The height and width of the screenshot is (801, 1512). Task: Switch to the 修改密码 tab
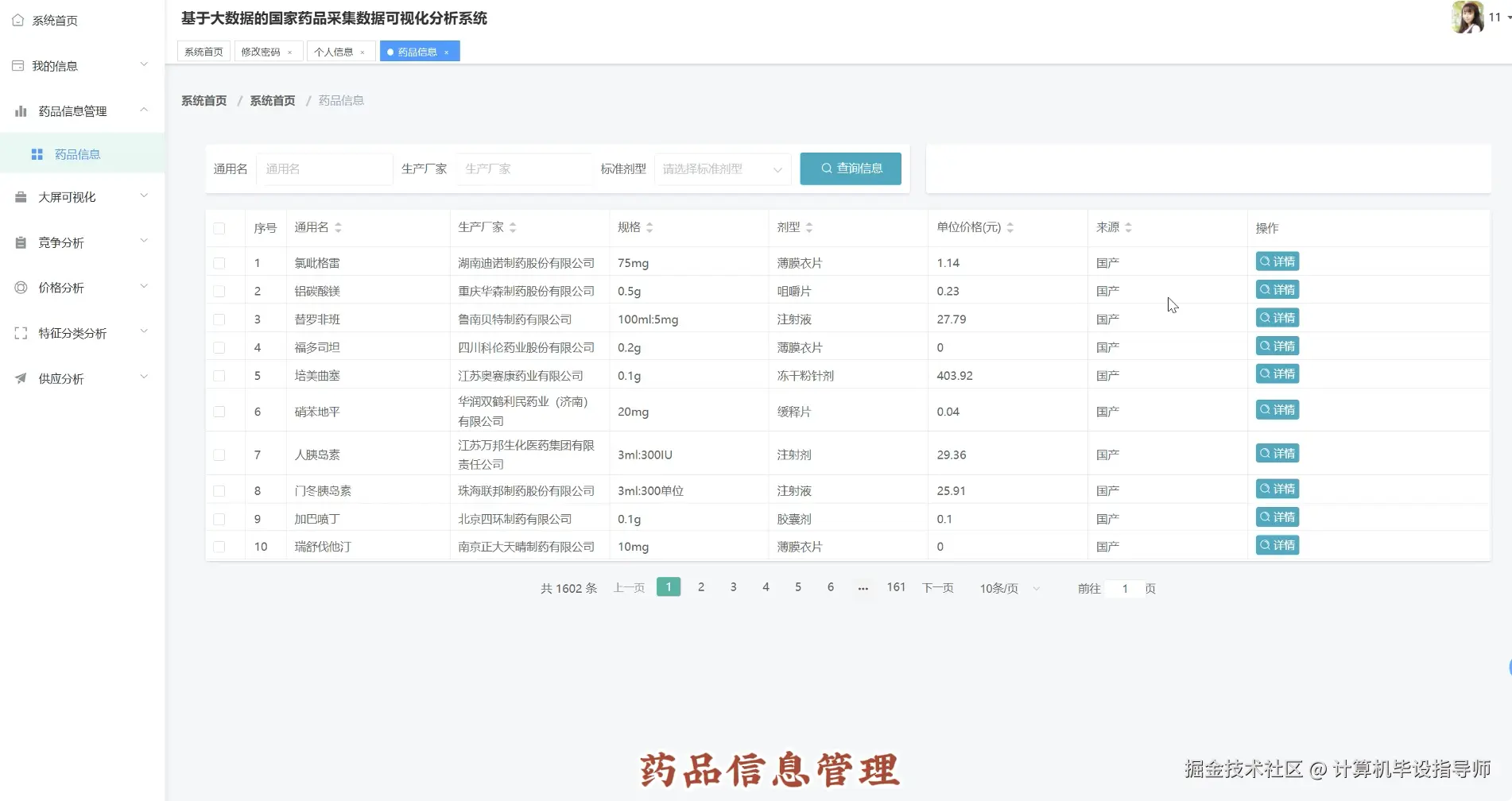[x=262, y=51]
